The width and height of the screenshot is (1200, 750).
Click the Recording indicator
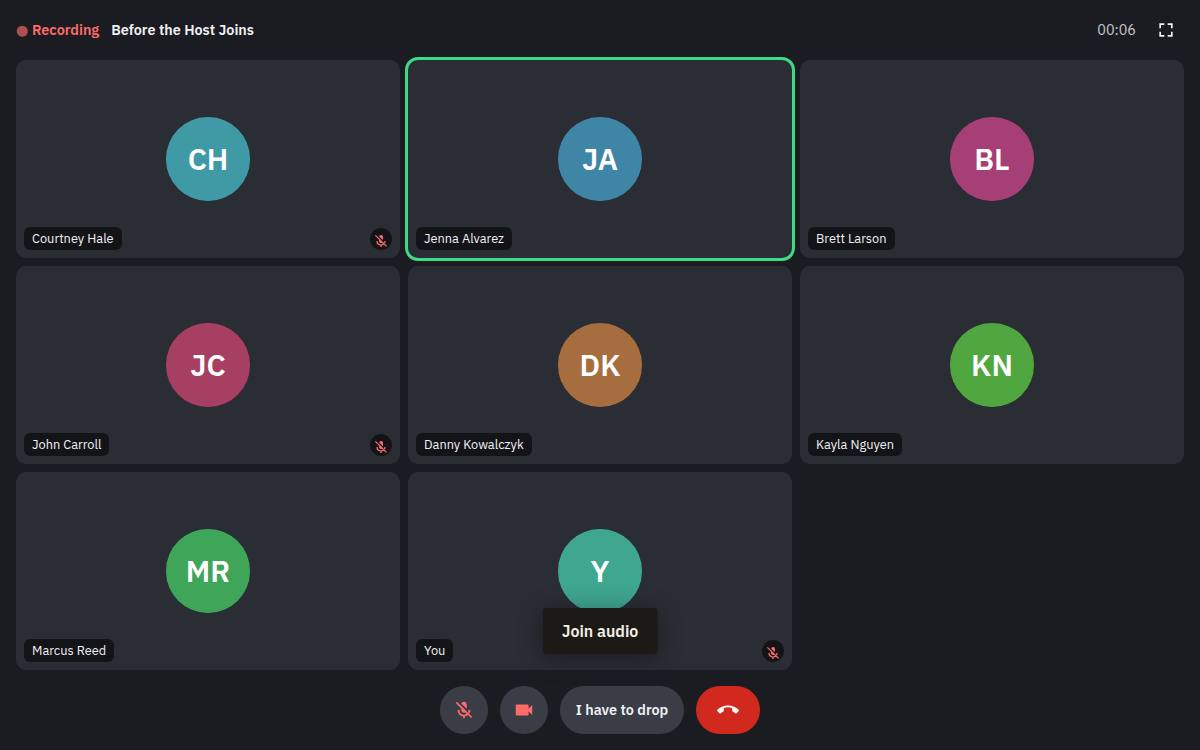[58, 30]
